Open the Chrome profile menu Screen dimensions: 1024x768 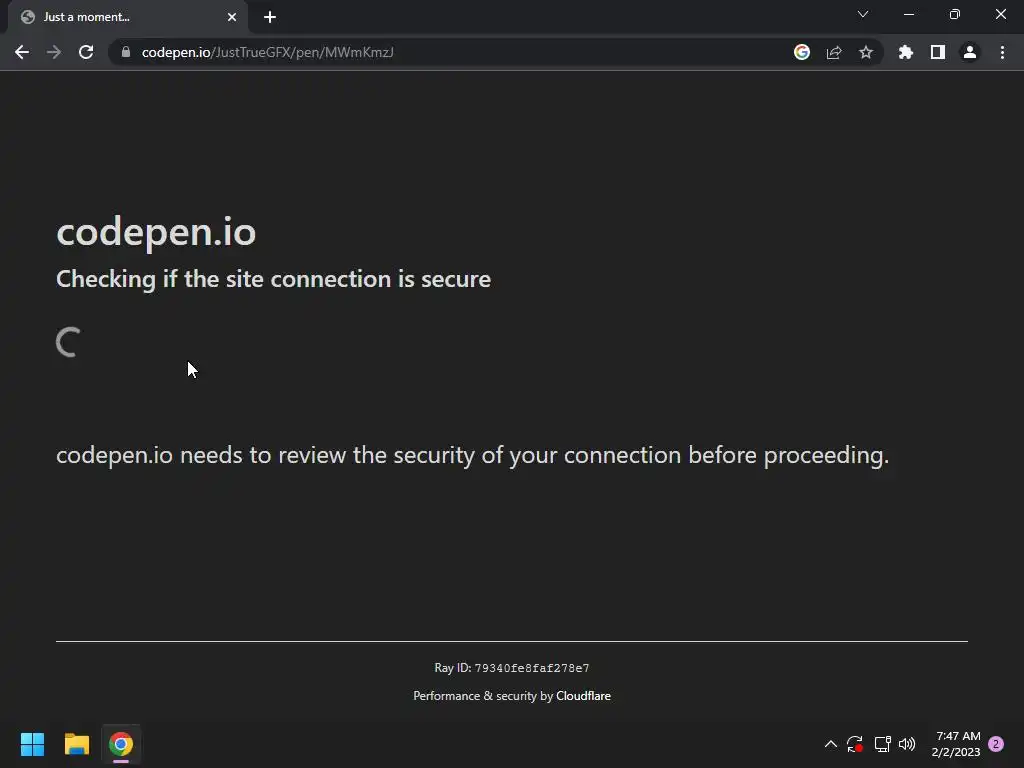pos(970,52)
